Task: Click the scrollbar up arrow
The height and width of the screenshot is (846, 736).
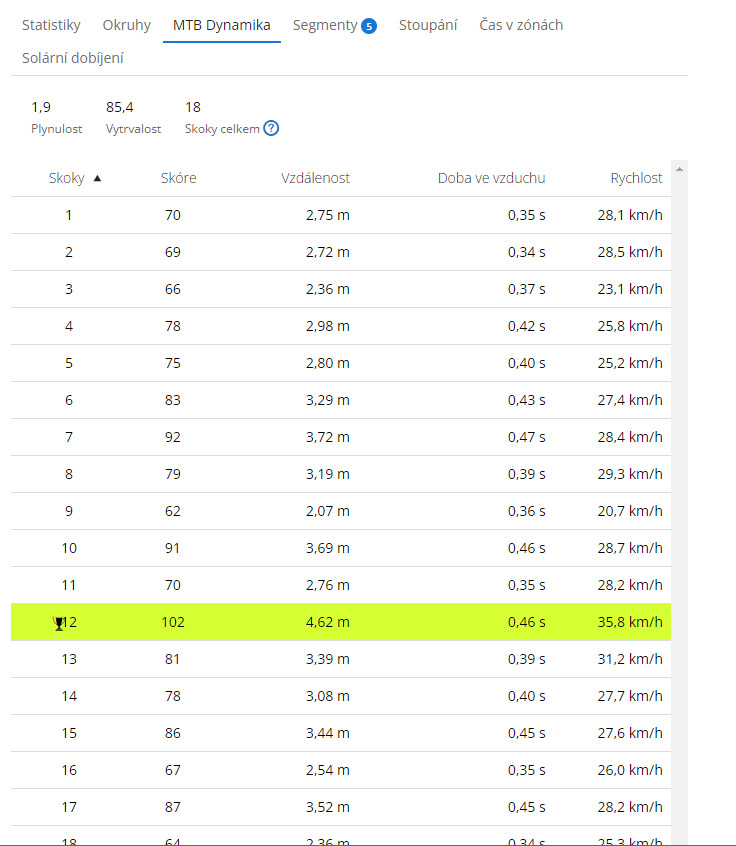Action: [x=680, y=169]
